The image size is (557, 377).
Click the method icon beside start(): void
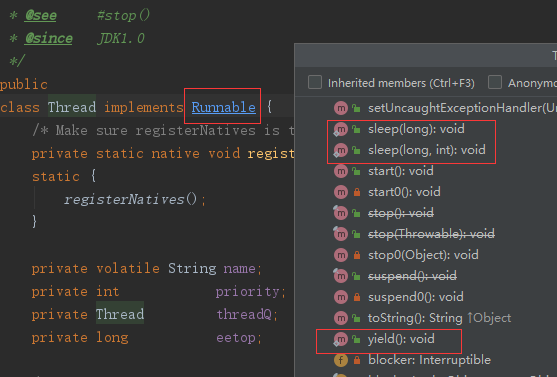pyautogui.click(x=341, y=171)
